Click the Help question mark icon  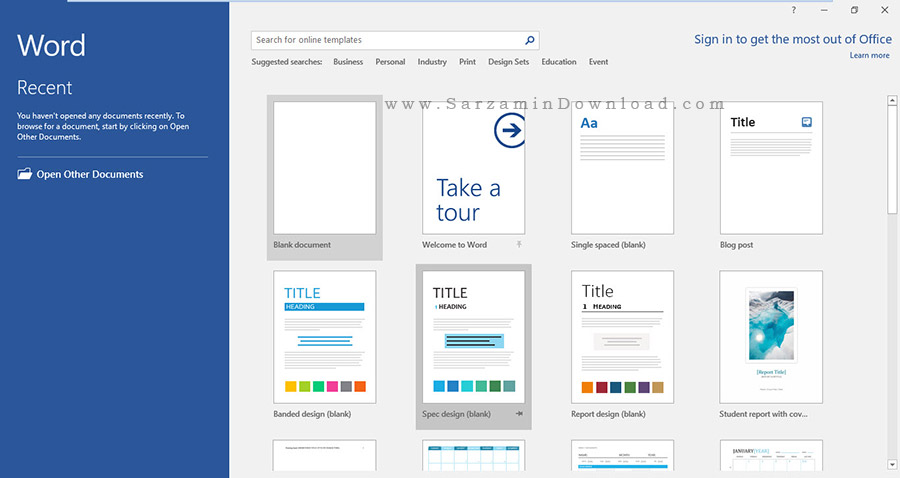click(x=794, y=10)
